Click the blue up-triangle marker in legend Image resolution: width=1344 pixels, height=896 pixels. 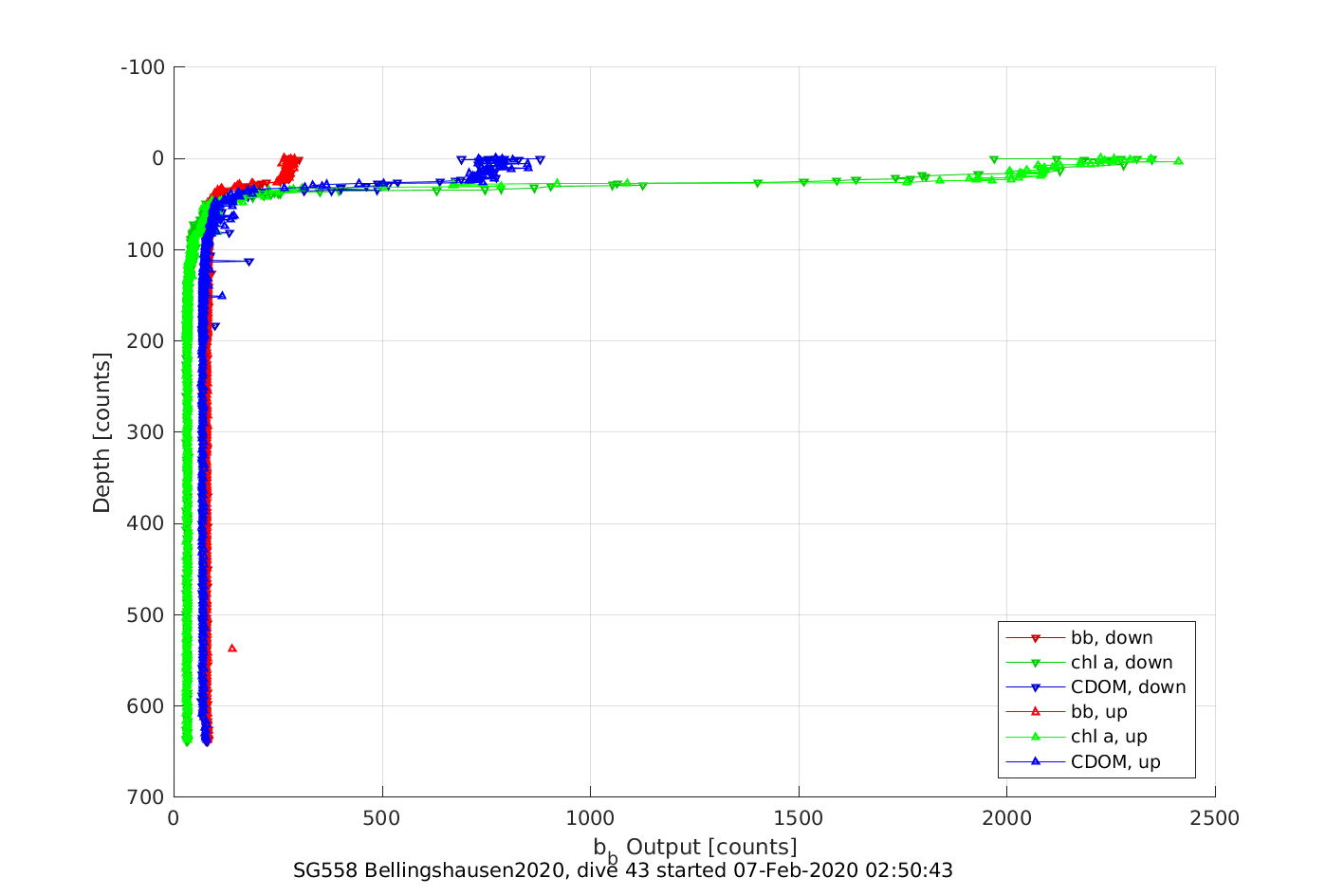pos(1036,760)
